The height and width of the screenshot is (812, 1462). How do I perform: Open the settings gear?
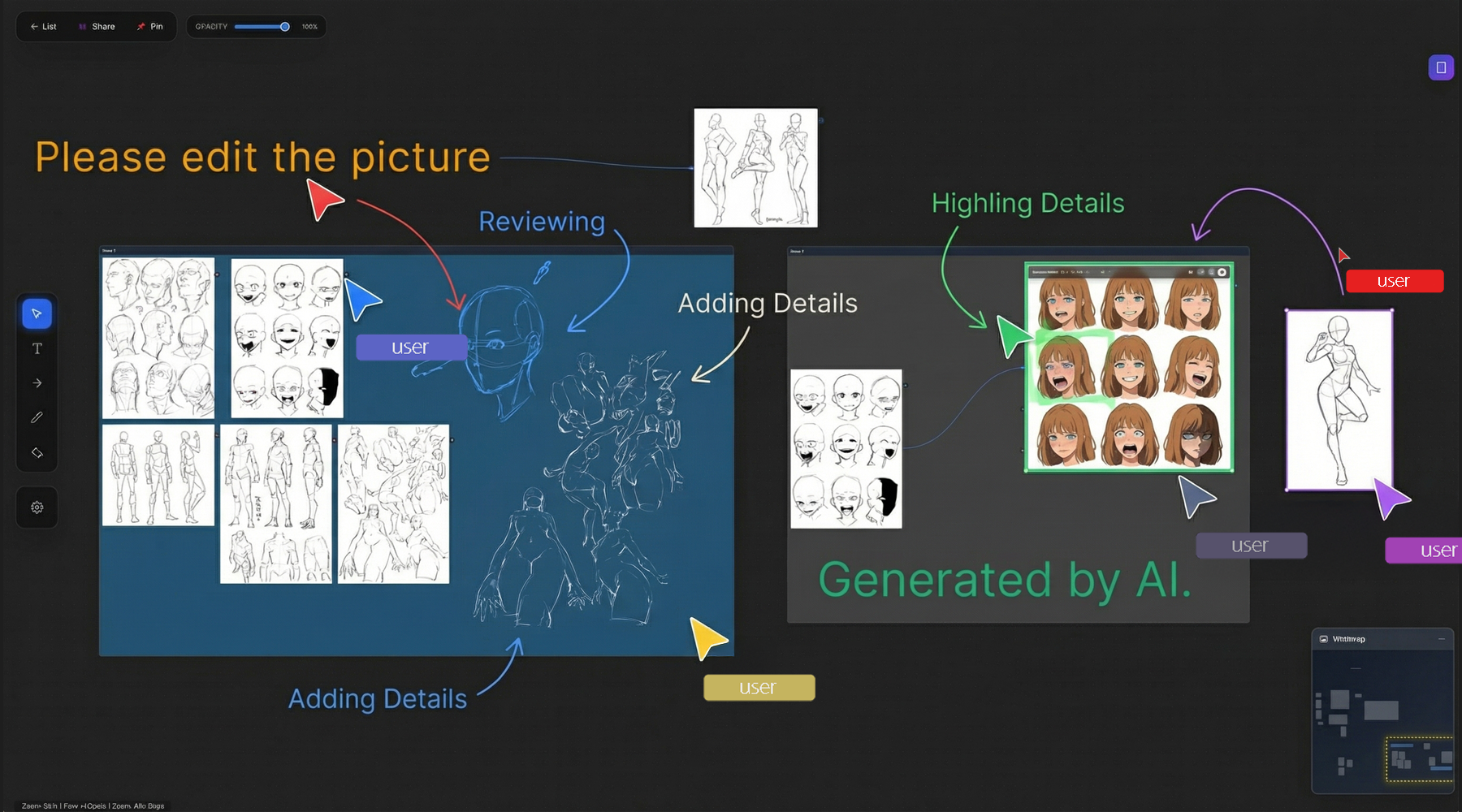tap(37, 508)
